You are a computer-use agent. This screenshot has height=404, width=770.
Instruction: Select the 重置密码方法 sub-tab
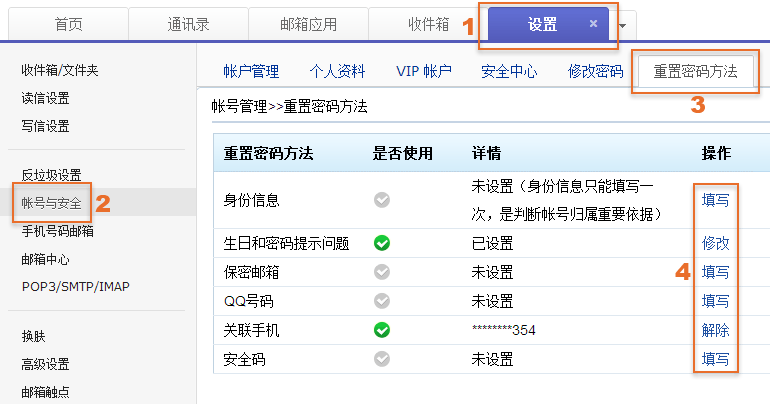(x=695, y=71)
